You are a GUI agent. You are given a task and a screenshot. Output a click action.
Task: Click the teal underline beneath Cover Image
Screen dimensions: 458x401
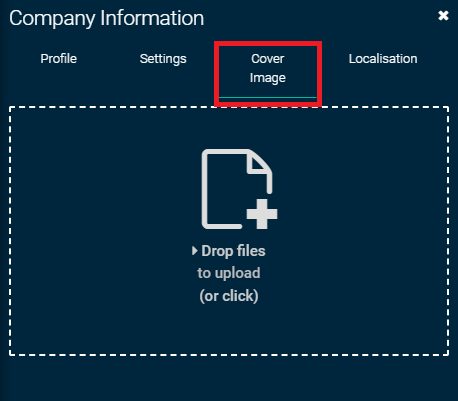(x=268, y=98)
